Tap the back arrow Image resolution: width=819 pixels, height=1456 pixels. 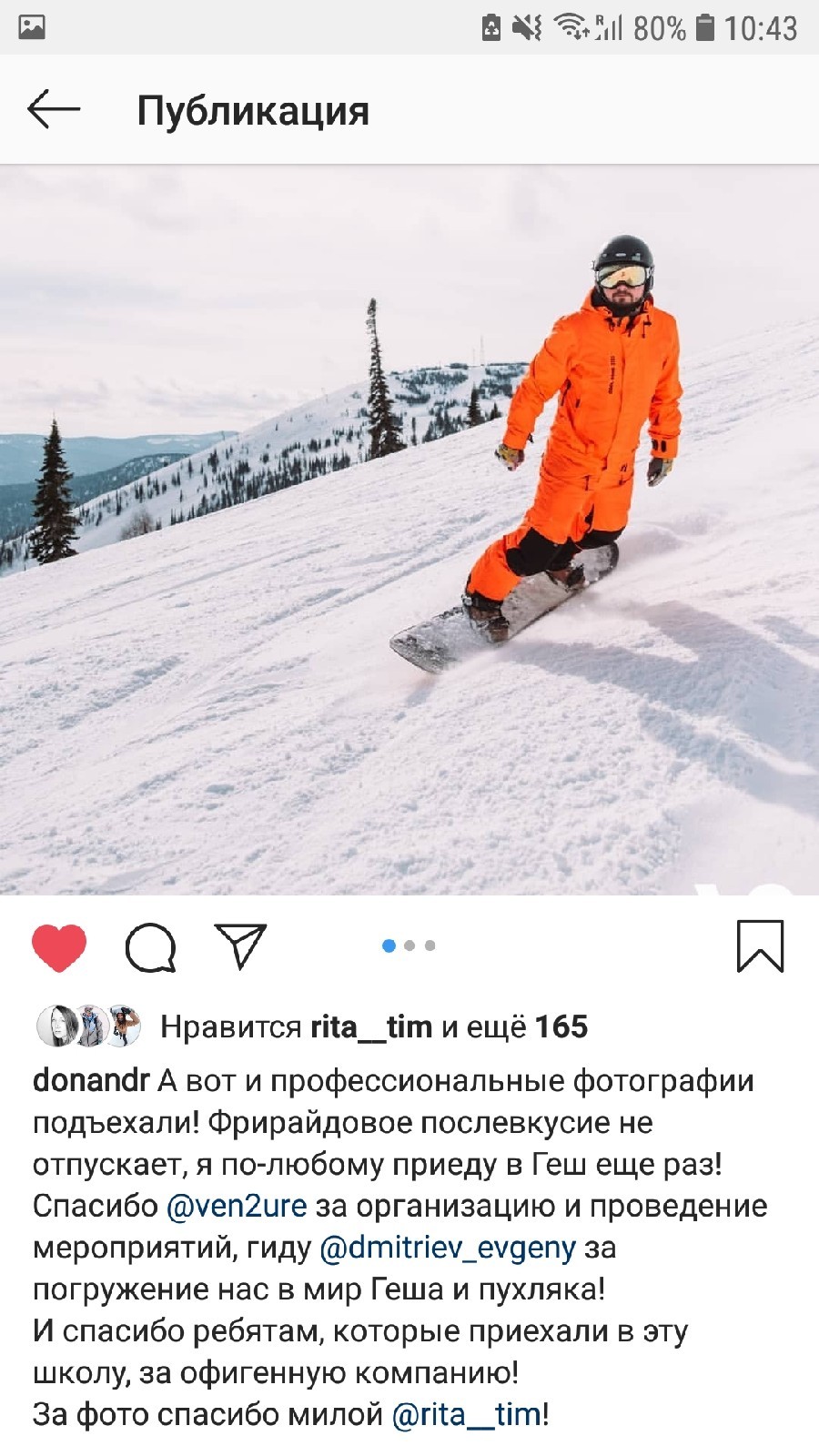54,110
